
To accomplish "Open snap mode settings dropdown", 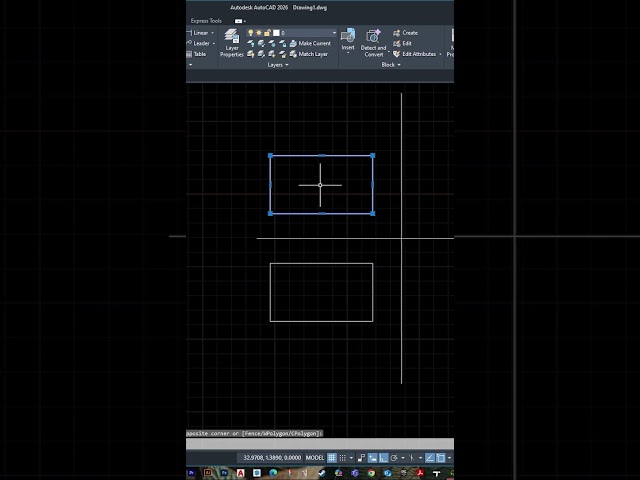I will pos(351,458).
